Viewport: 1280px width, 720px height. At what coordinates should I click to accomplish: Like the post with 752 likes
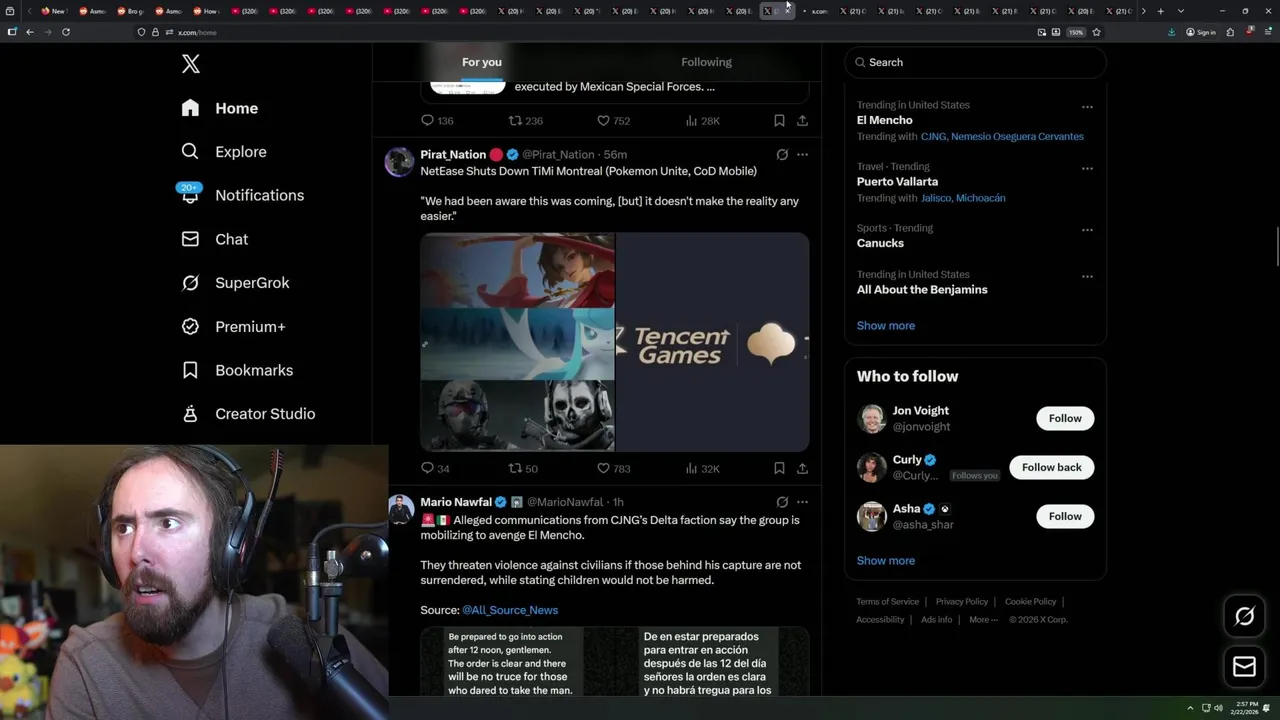613,121
